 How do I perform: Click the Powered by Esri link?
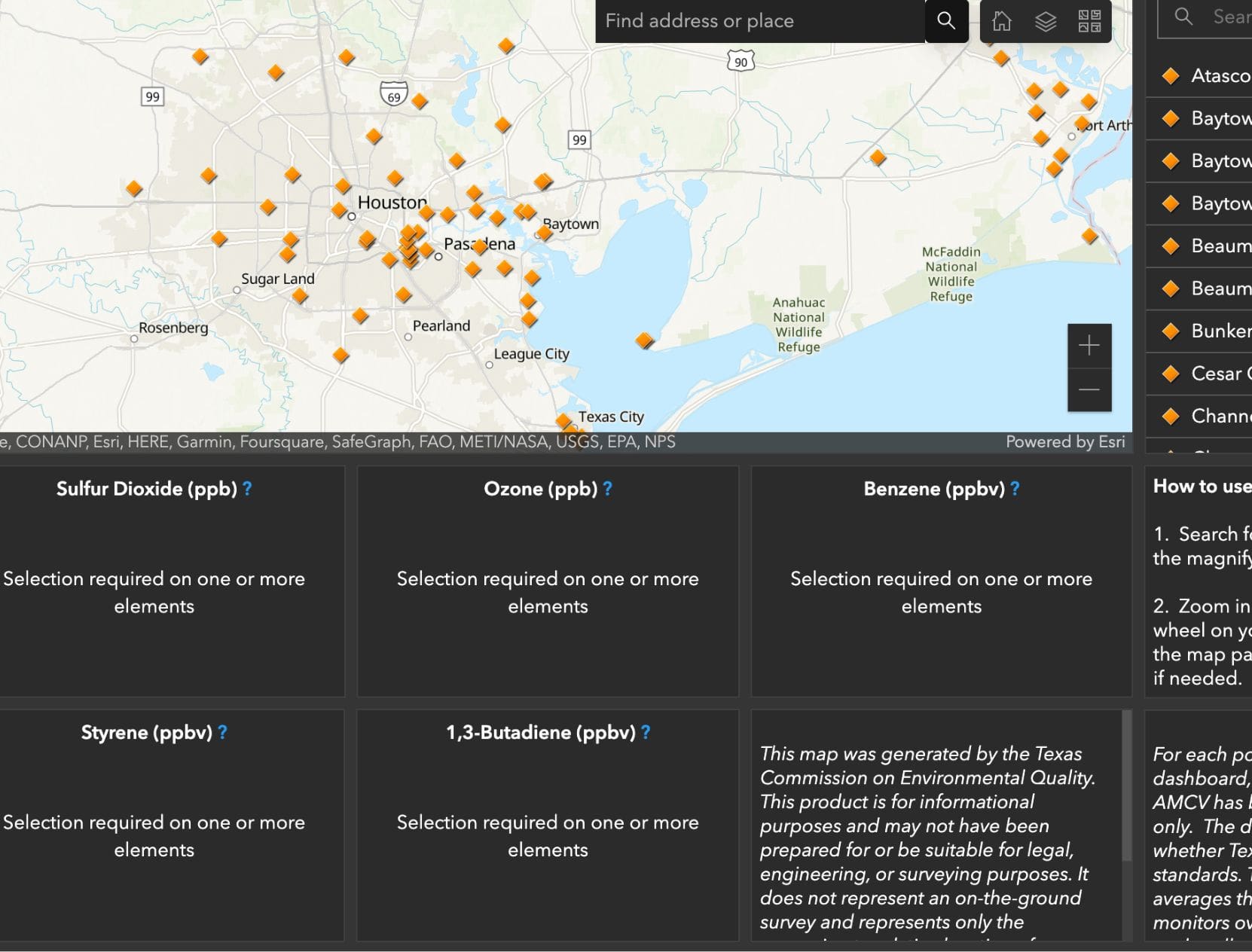pyautogui.click(x=1065, y=441)
